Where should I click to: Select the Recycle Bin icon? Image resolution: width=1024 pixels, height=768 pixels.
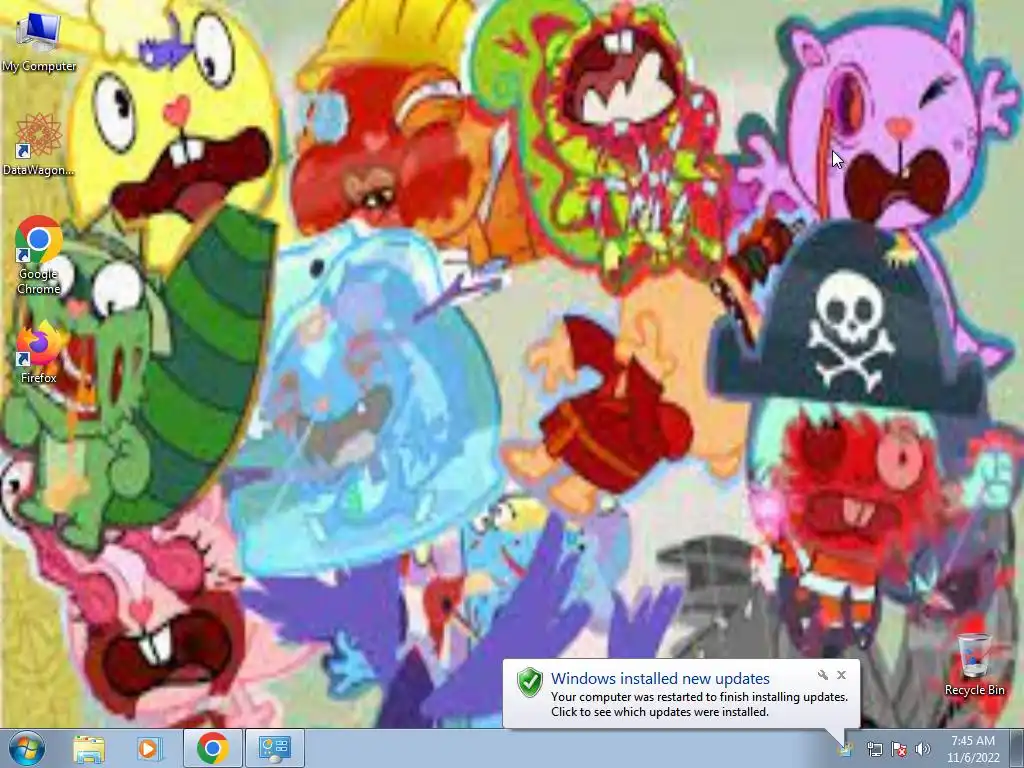[x=974, y=664]
